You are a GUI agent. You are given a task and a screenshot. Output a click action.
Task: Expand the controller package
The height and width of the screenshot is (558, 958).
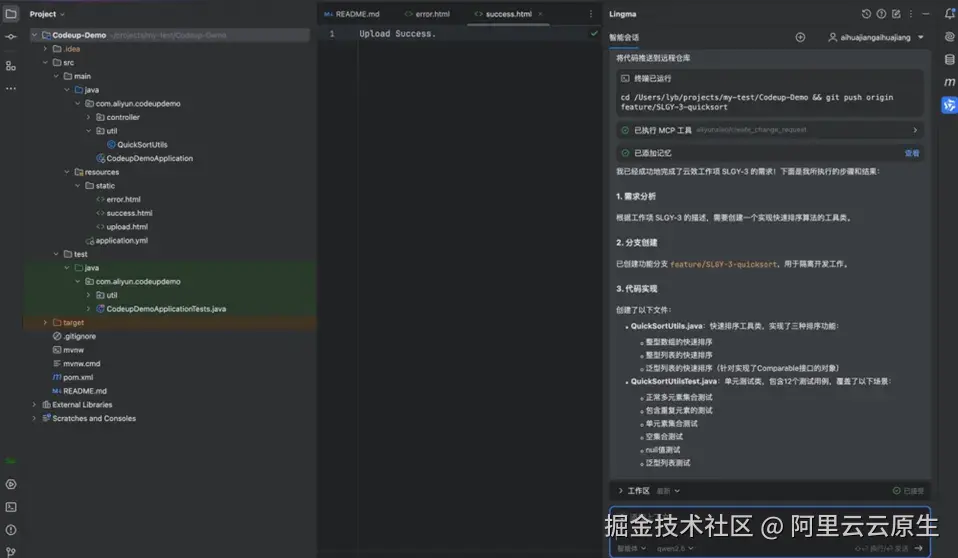[89, 117]
